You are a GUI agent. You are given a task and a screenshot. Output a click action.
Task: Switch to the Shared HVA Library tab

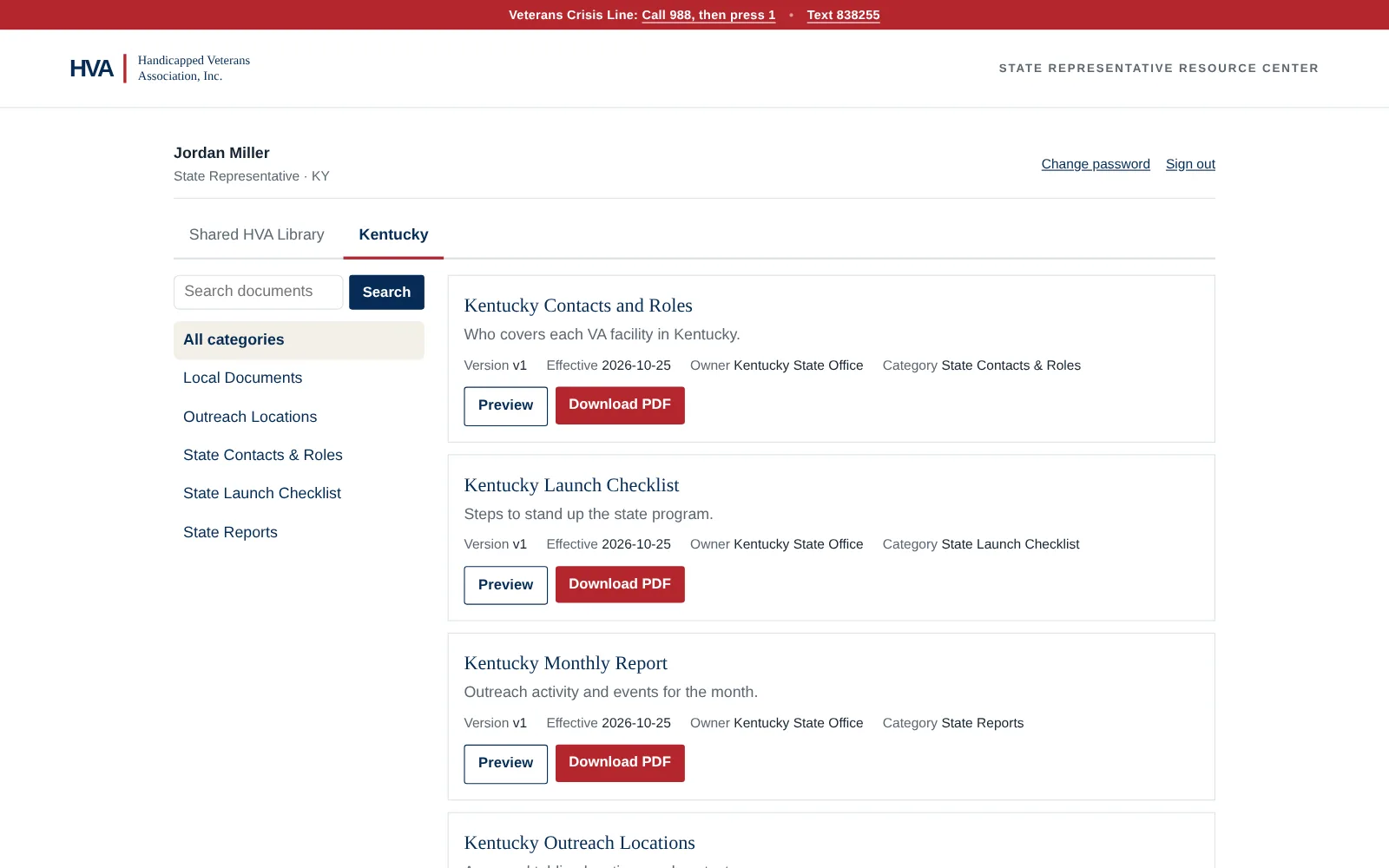(256, 234)
